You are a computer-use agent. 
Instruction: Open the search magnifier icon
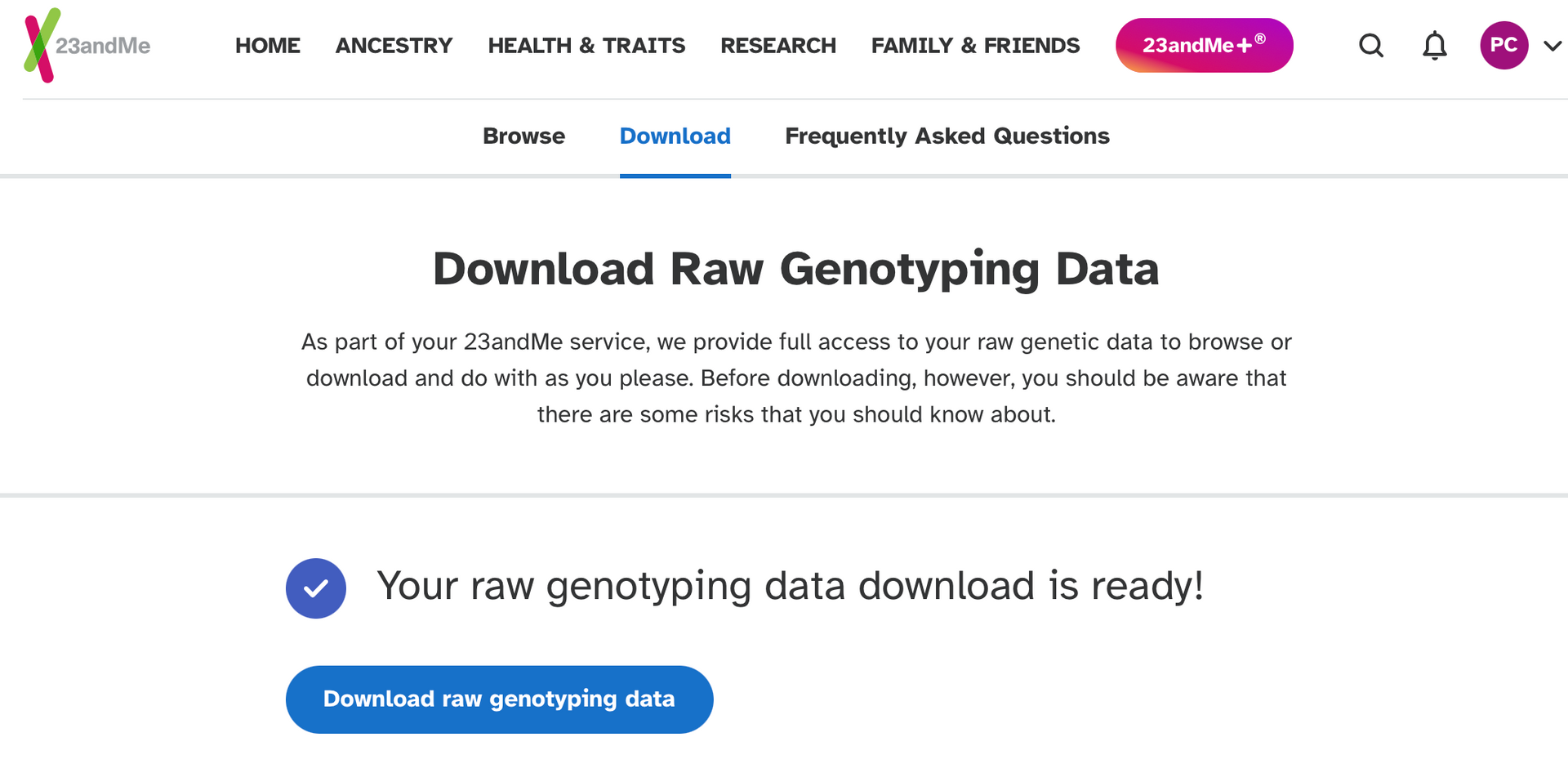click(1371, 46)
